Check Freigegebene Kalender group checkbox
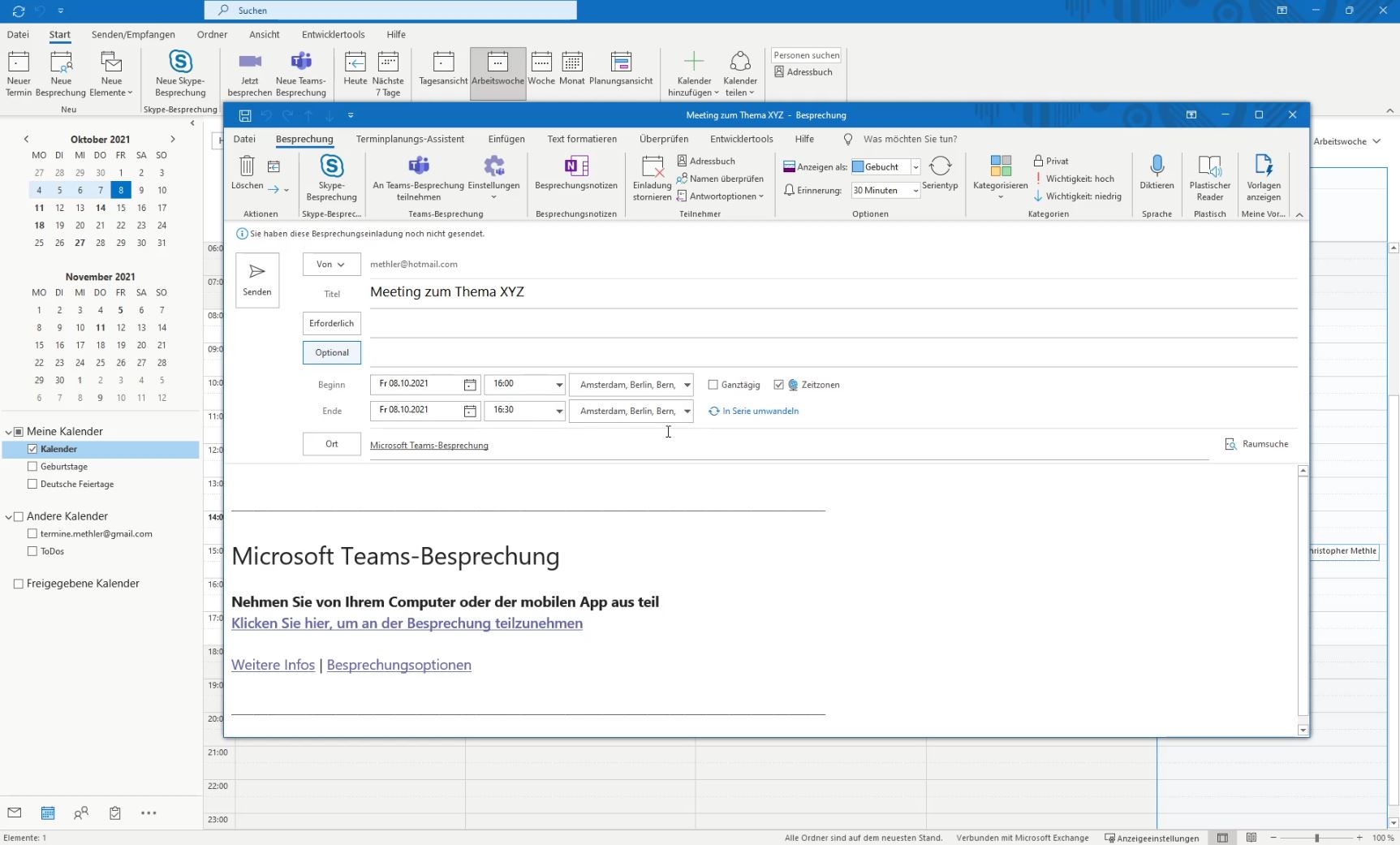Screen dimensions: 1400x845 [19, 584]
